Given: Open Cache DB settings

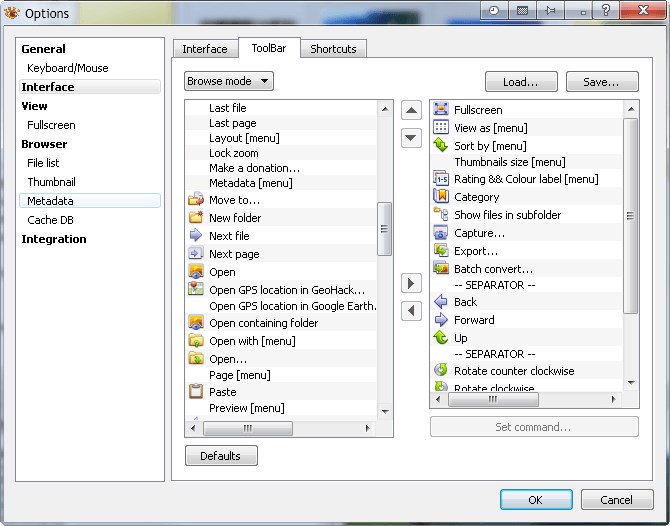Looking at the screenshot, I should [x=50, y=220].
